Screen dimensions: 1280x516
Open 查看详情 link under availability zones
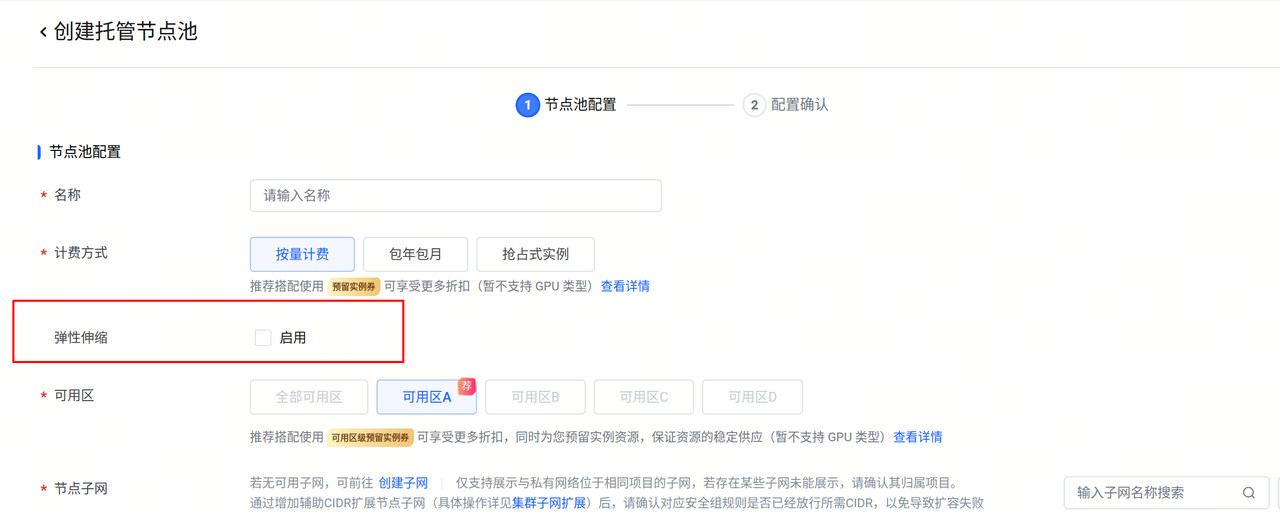point(918,438)
